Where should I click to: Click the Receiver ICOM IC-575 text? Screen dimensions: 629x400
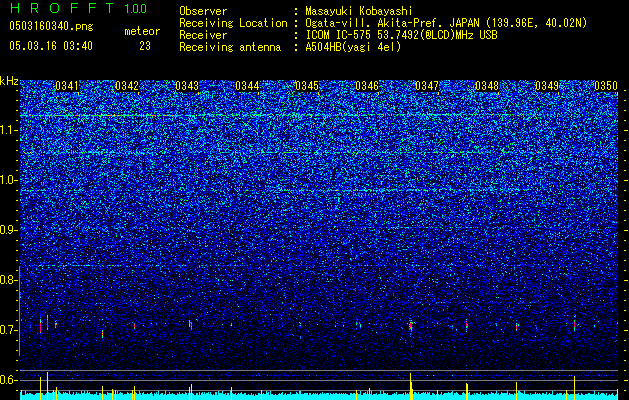(401, 35)
